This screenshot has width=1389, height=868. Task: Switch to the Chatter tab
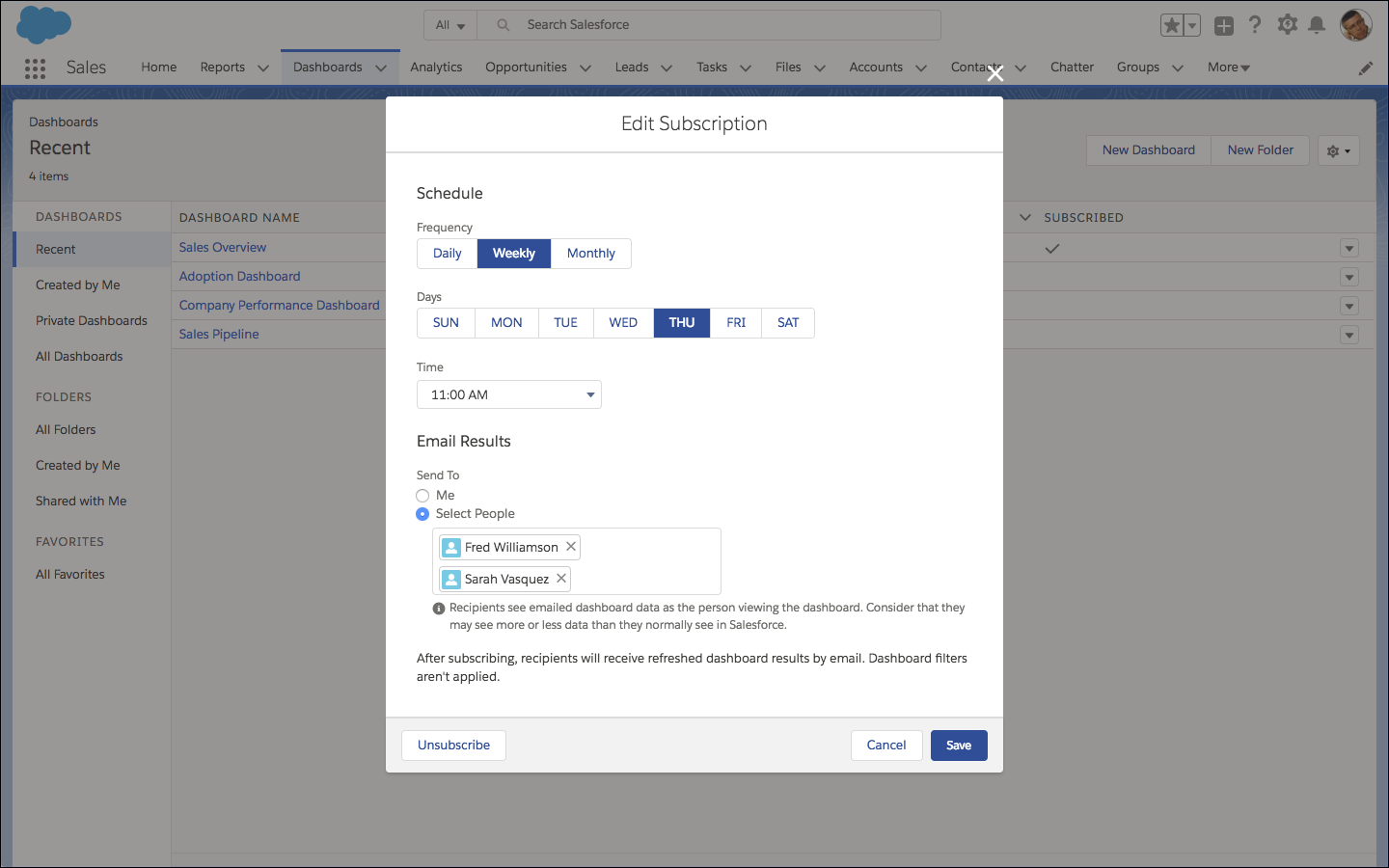[x=1072, y=67]
